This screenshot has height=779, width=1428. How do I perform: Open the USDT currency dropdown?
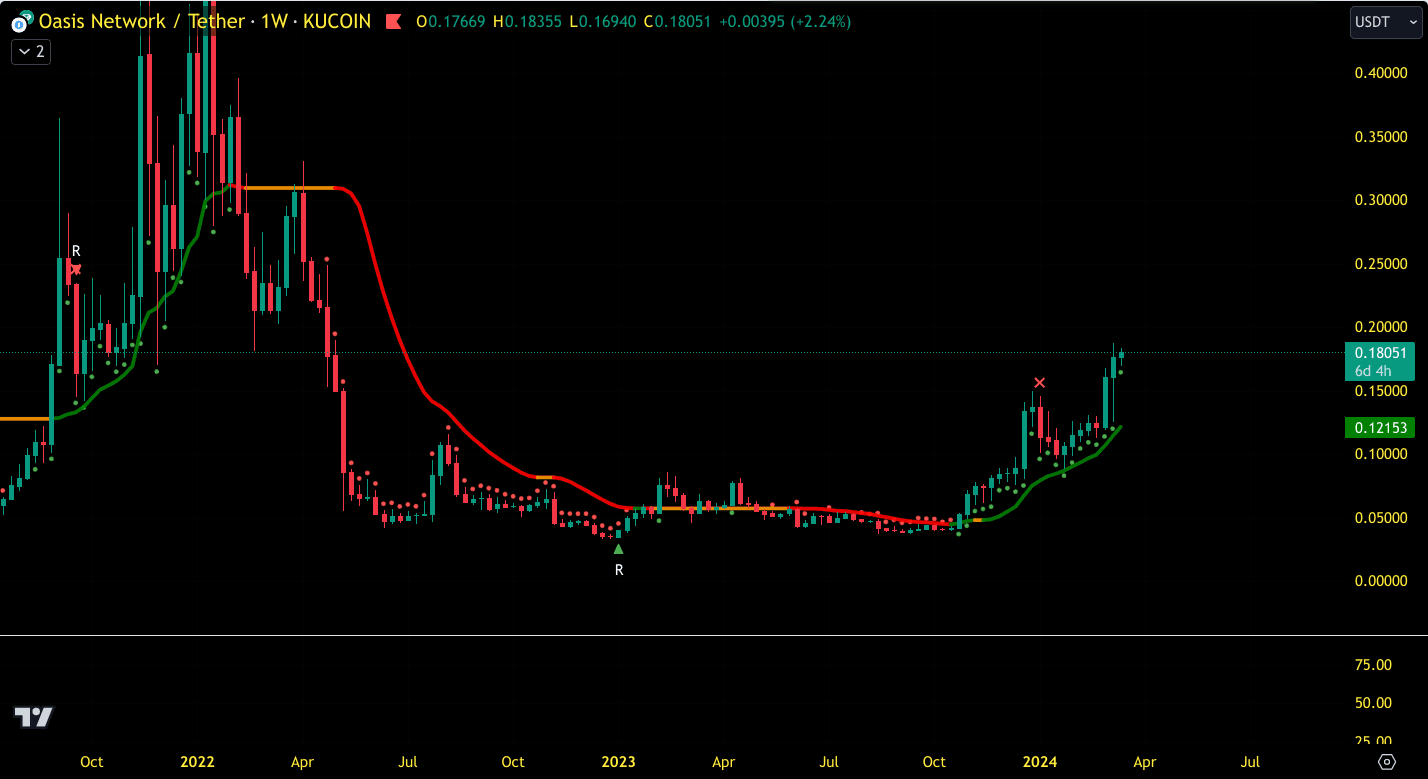coord(1385,22)
